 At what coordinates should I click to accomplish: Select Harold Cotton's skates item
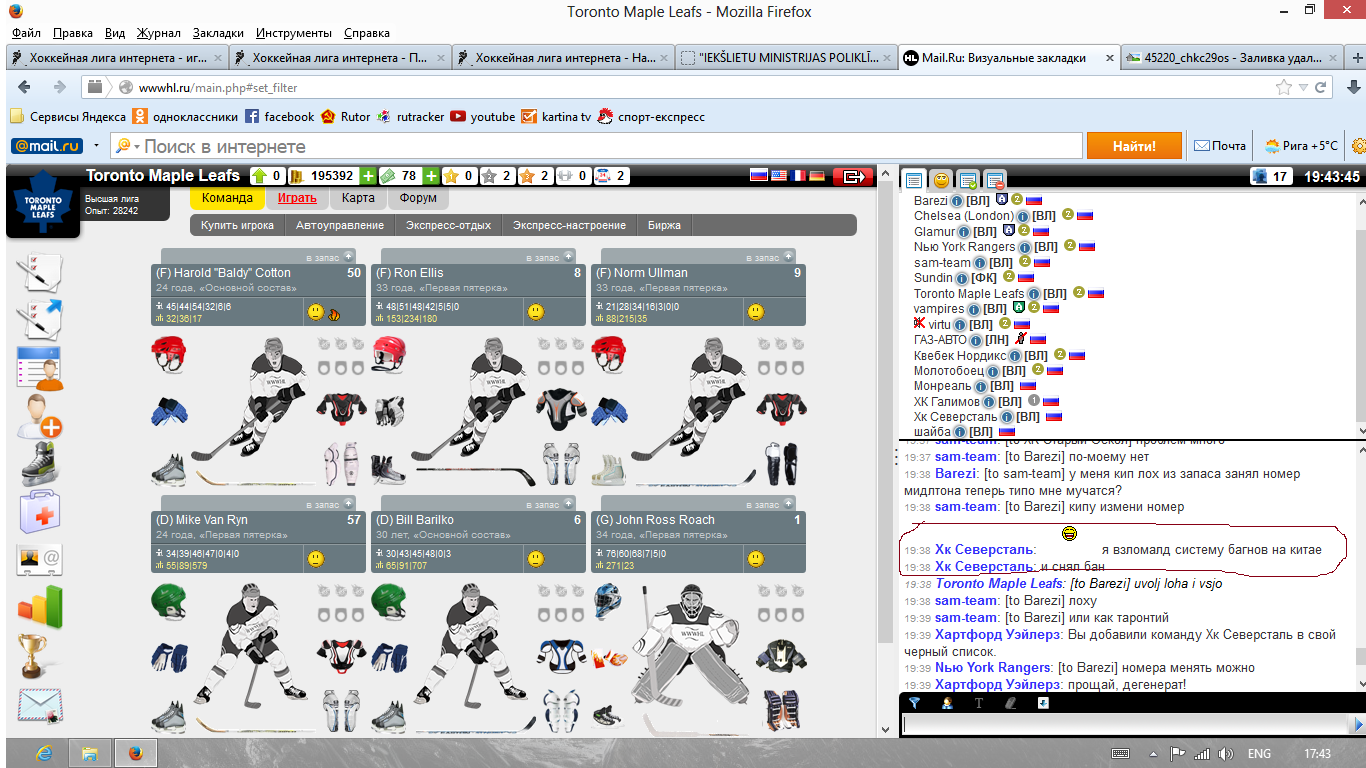point(169,469)
